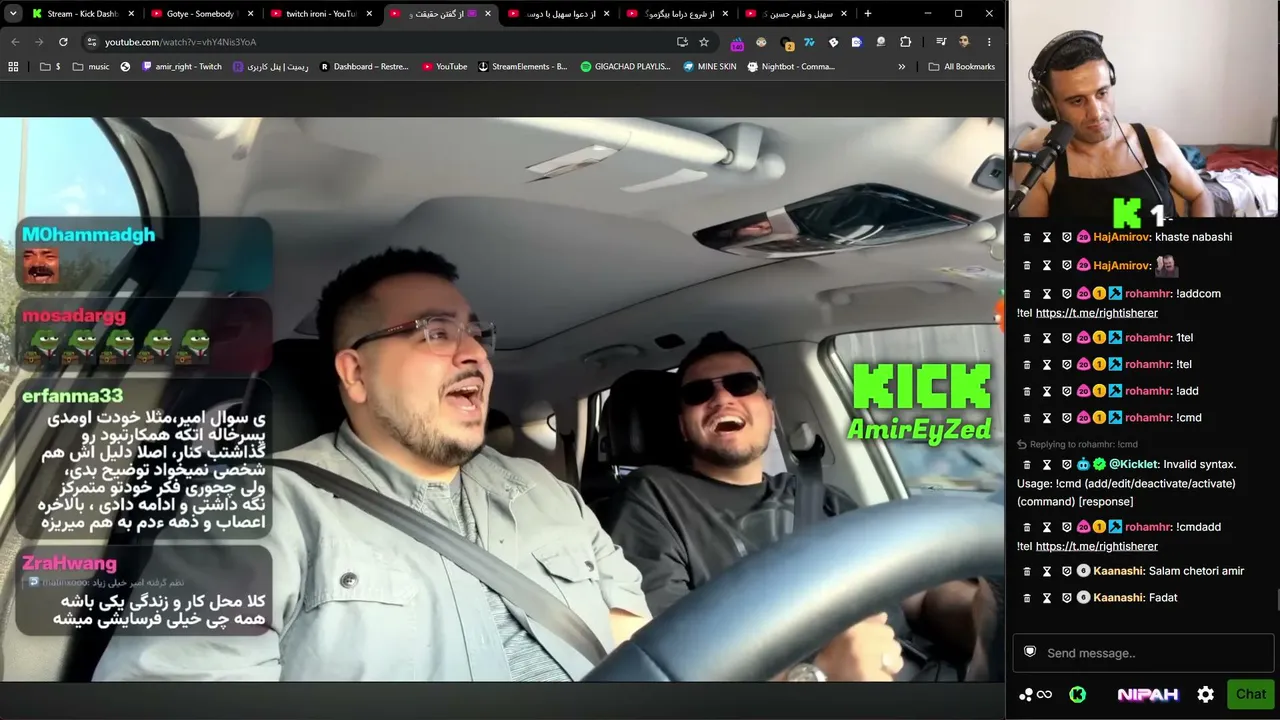
Task: Open the amir_right - Twitch bookmark
Action: (182, 67)
